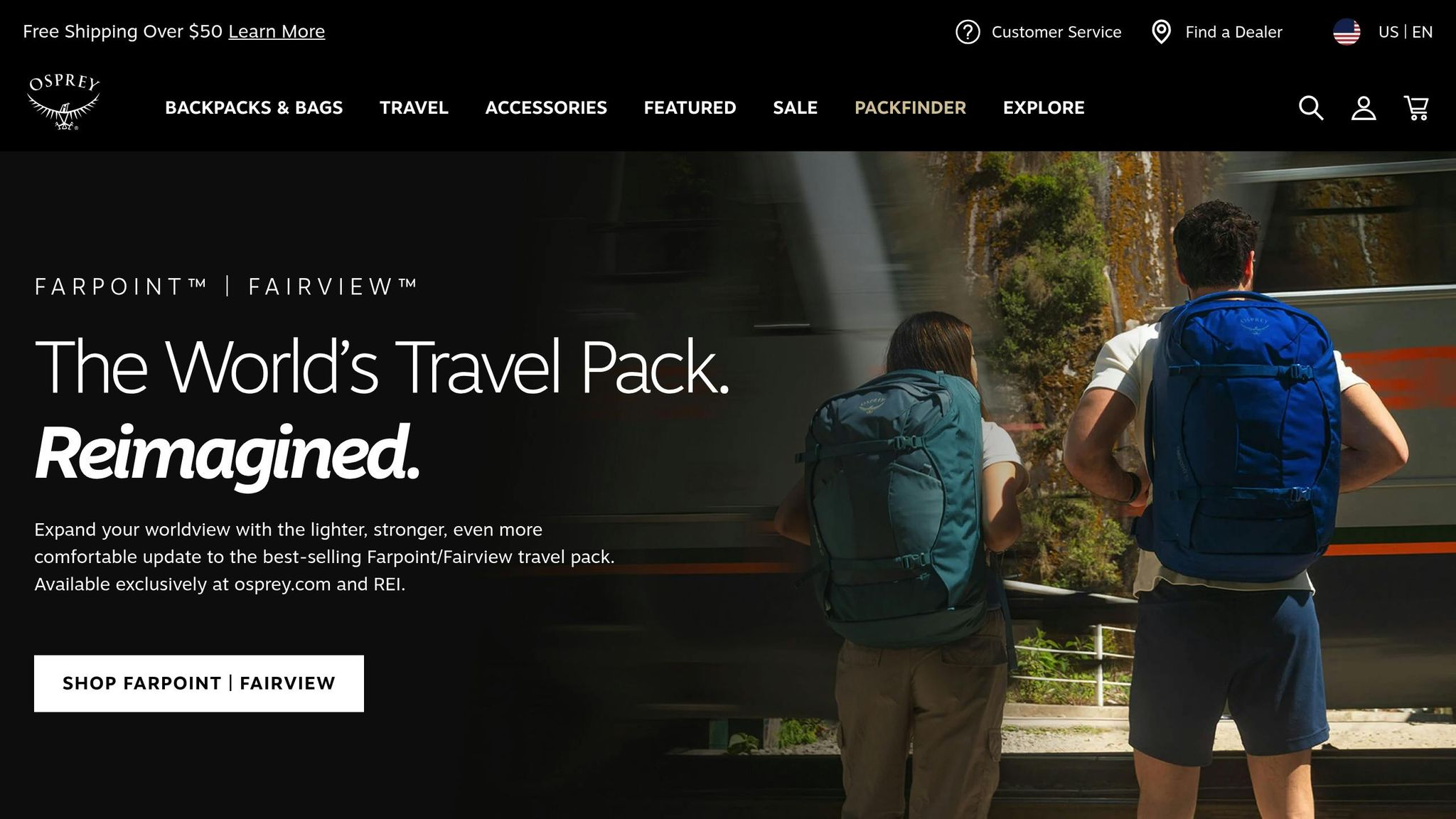This screenshot has width=1456, height=819.
Task: Click the Shop Farpoint | Fairview button
Action: click(199, 683)
